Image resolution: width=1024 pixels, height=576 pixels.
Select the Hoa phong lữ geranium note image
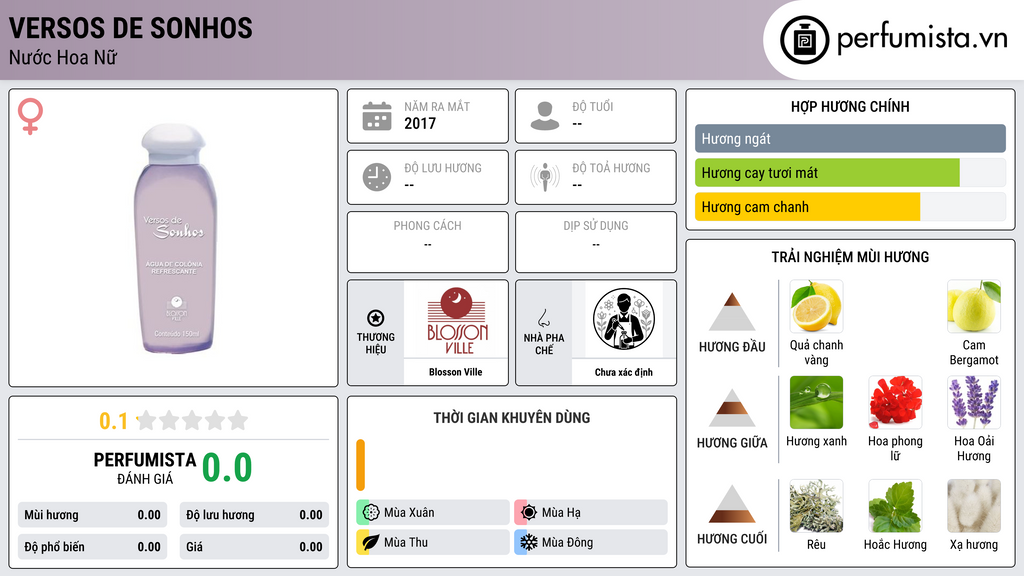point(895,402)
